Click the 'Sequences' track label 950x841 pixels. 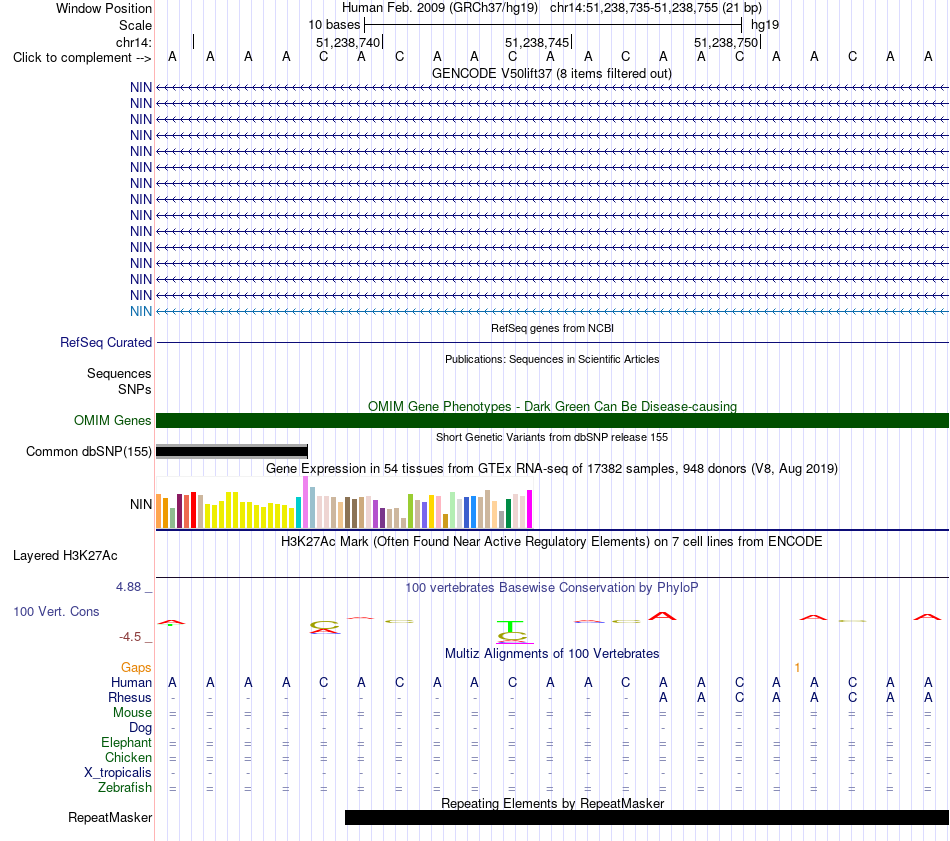point(119,373)
